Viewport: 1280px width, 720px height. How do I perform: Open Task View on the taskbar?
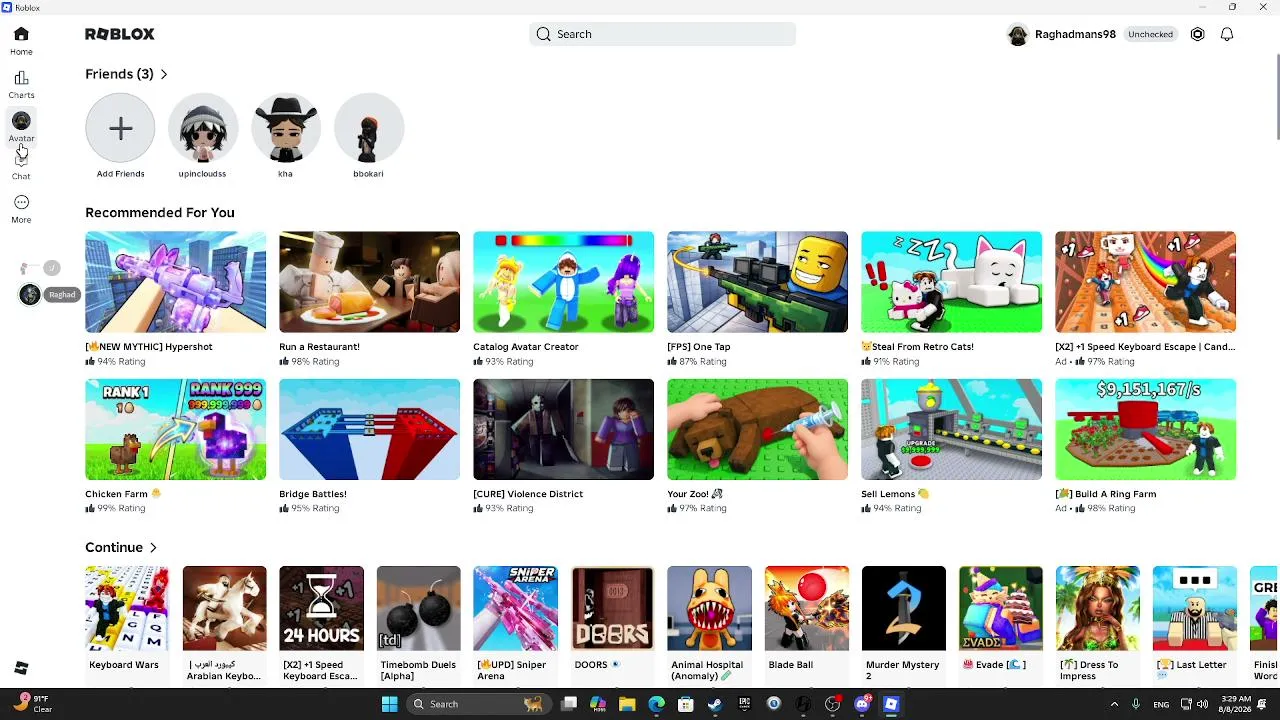[x=569, y=704]
